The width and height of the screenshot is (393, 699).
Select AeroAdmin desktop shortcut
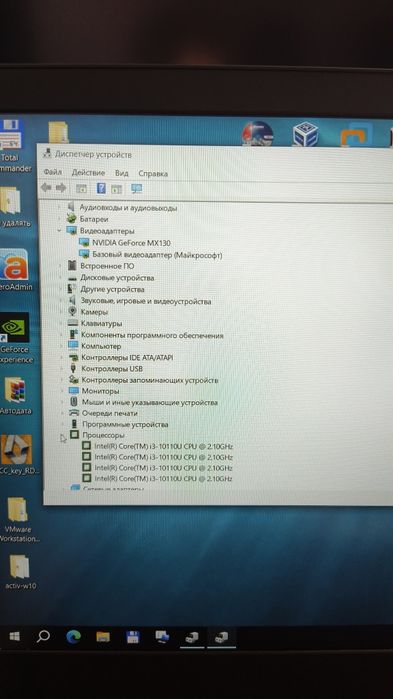15,269
